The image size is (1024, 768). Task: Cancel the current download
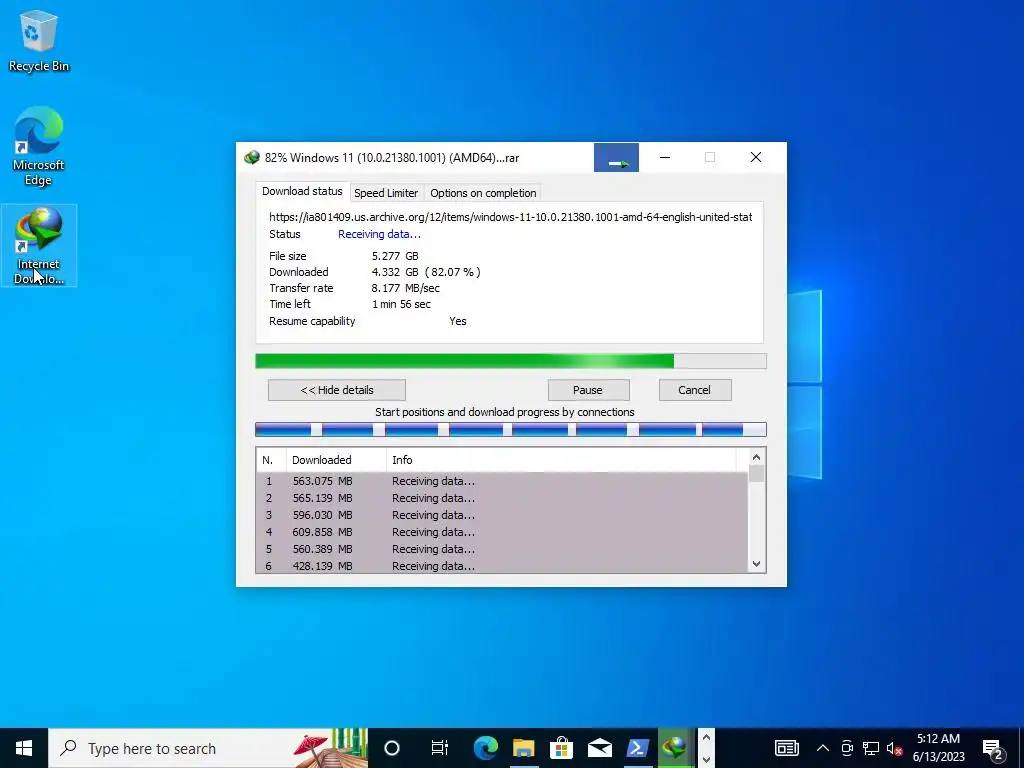pos(695,390)
